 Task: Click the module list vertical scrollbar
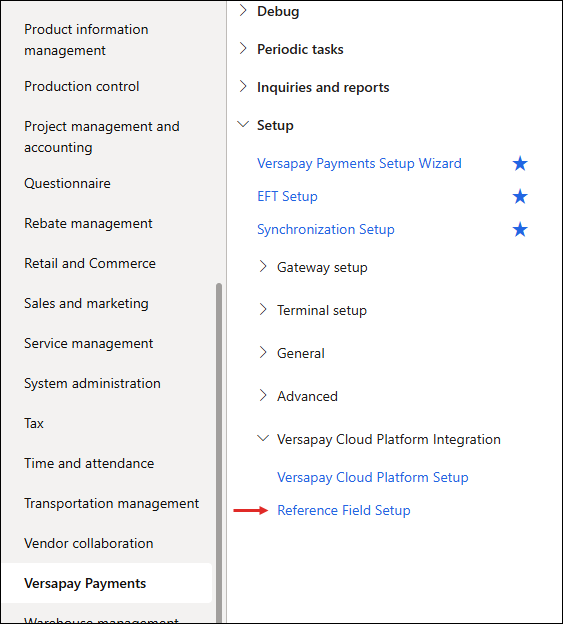coord(219,453)
